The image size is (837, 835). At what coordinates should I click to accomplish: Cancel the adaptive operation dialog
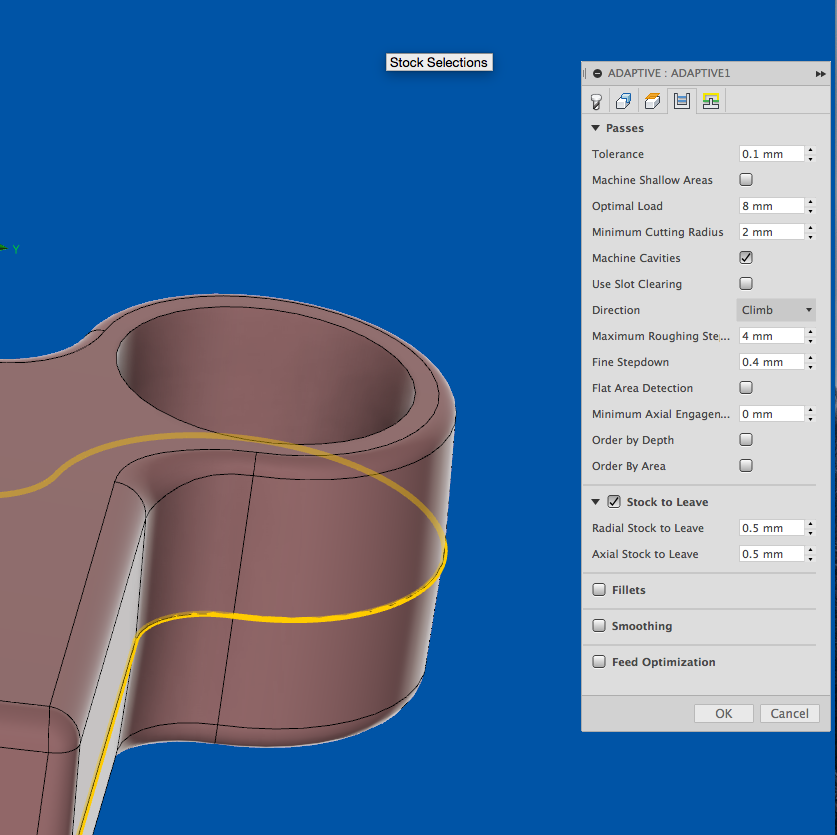click(789, 713)
